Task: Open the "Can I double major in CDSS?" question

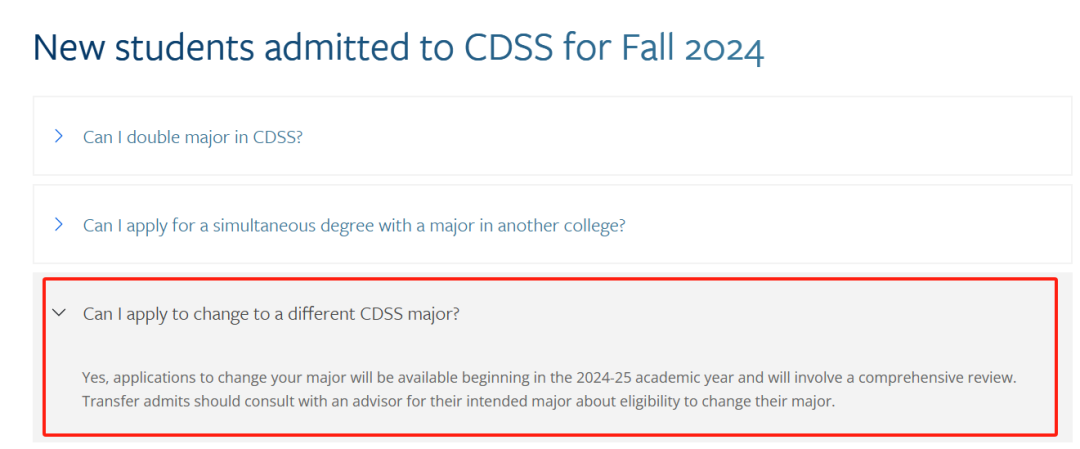Action: pos(193,137)
